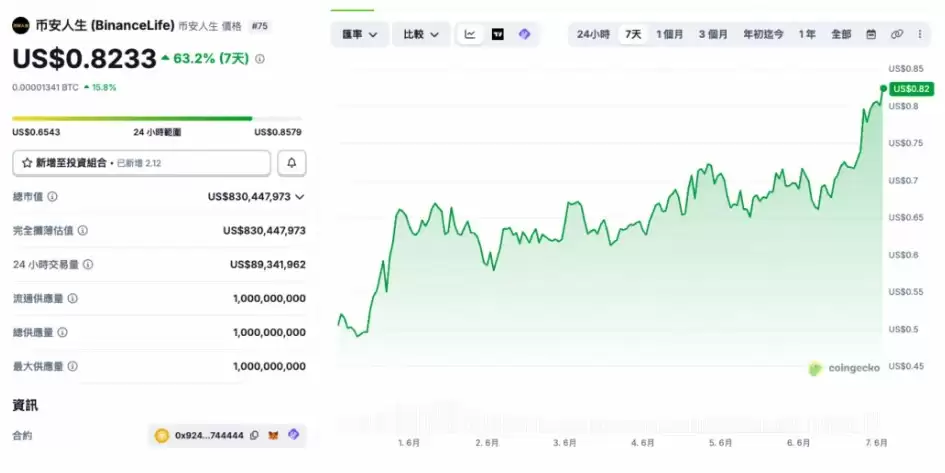
Task: Click the green US$0.82 price label
Action: (x=911, y=89)
